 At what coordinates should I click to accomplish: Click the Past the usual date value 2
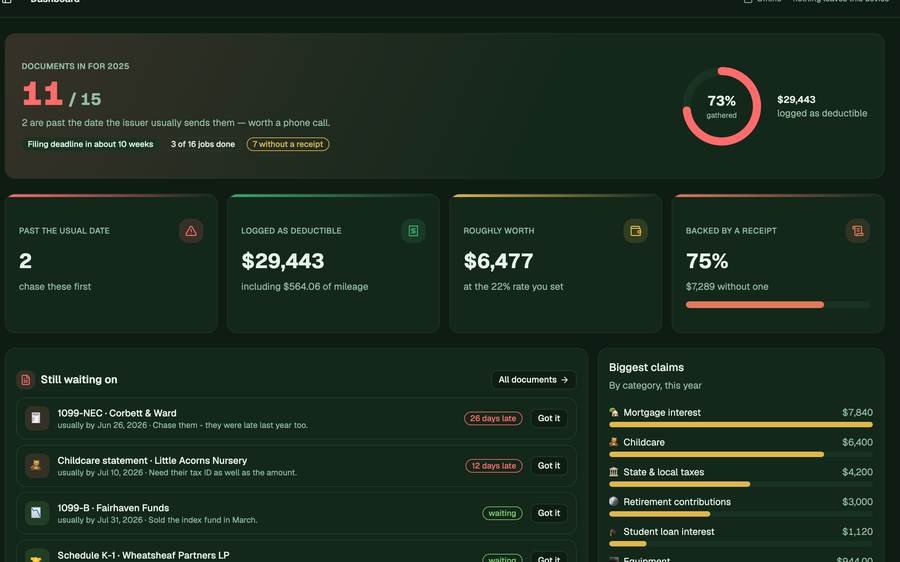coord(25,261)
